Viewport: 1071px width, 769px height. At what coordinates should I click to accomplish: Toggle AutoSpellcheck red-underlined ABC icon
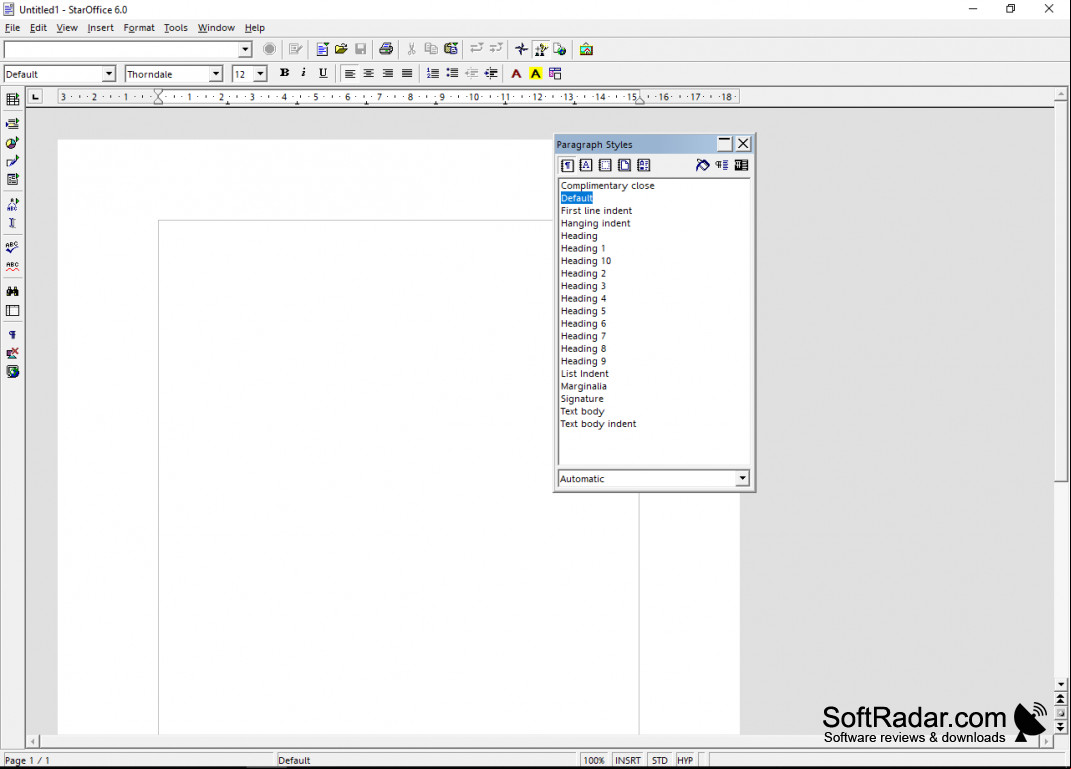[x=12, y=266]
